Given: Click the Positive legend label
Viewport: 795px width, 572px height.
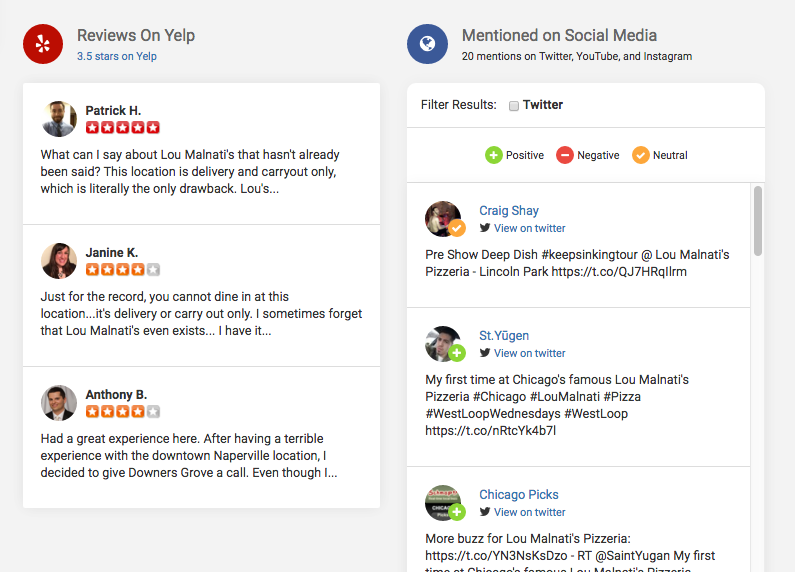Looking at the screenshot, I should pos(525,155).
